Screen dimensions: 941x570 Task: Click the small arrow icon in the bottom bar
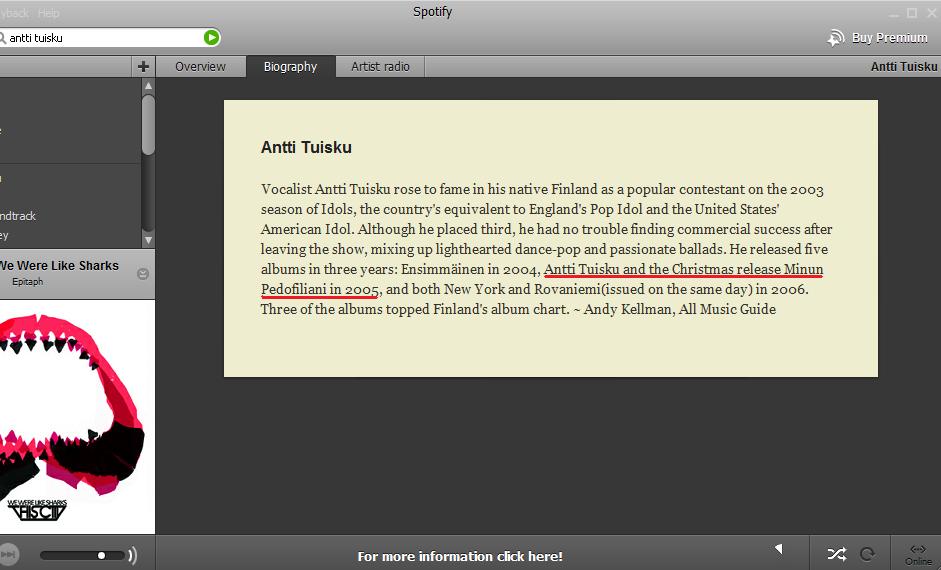[x=779, y=548]
